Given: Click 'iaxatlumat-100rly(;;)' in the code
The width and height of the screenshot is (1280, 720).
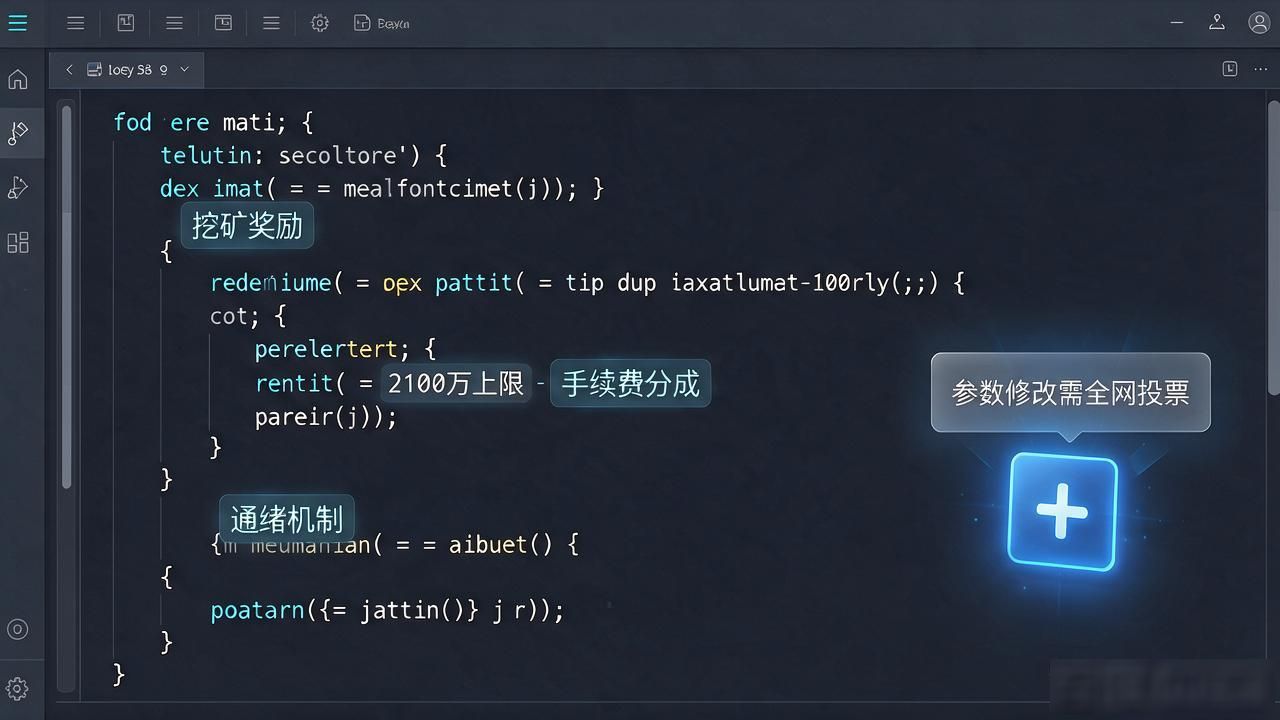Looking at the screenshot, I should tap(805, 283).
